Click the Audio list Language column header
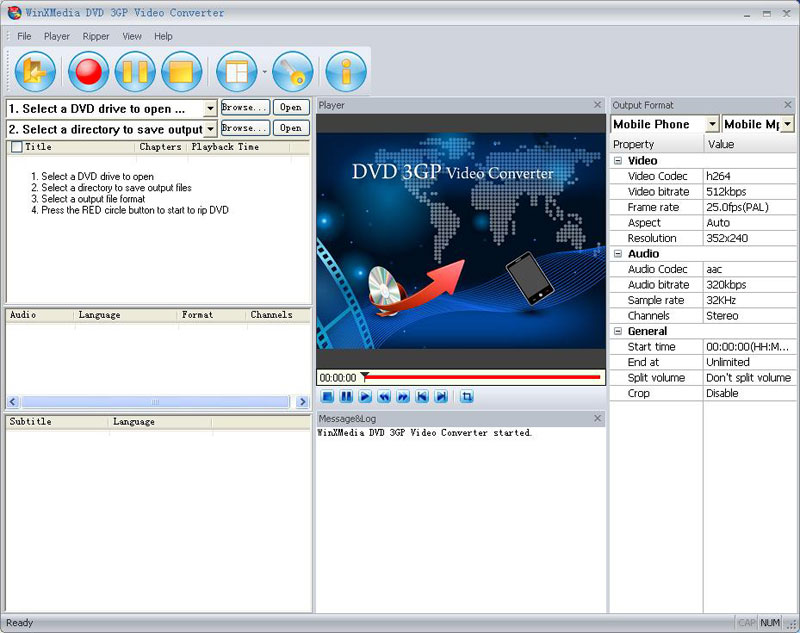 tap(126, 315)
